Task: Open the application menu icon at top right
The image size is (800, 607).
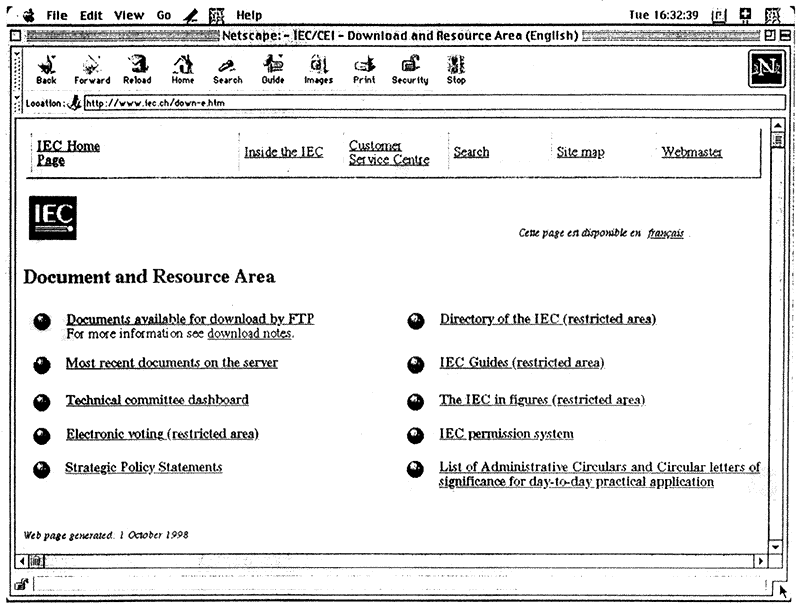Action: 772,15
